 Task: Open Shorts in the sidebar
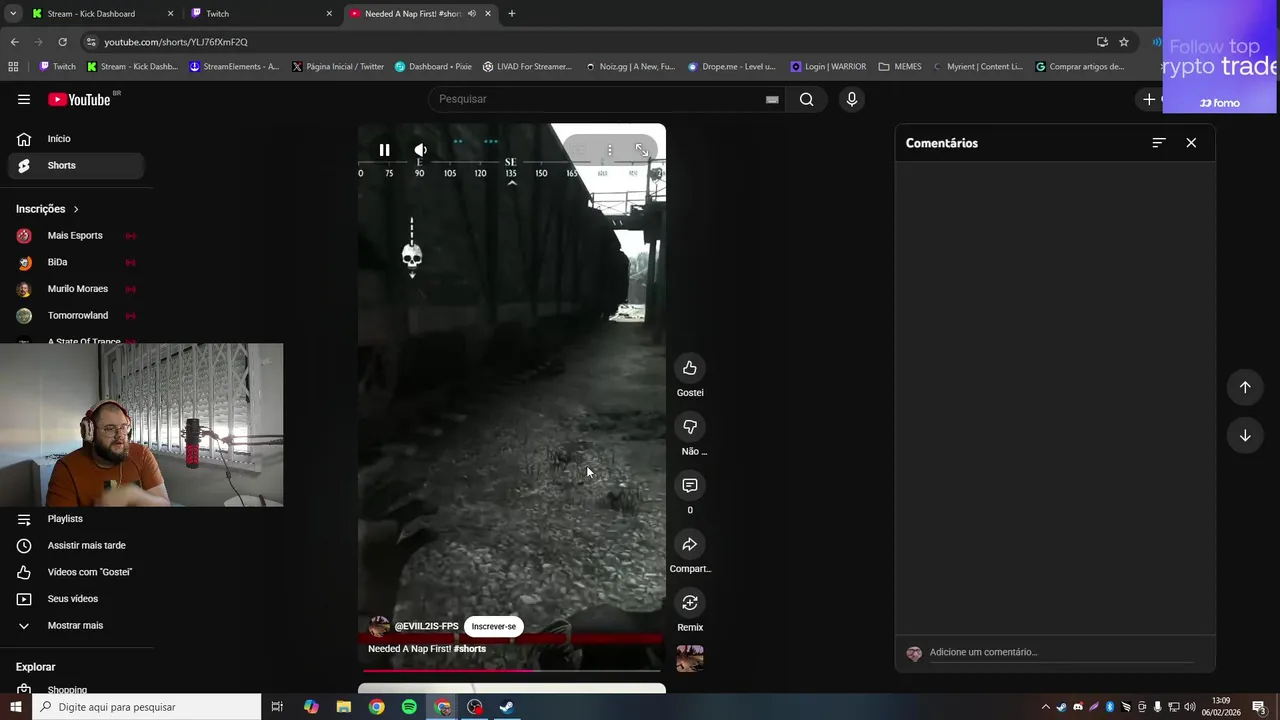[76, 165]
